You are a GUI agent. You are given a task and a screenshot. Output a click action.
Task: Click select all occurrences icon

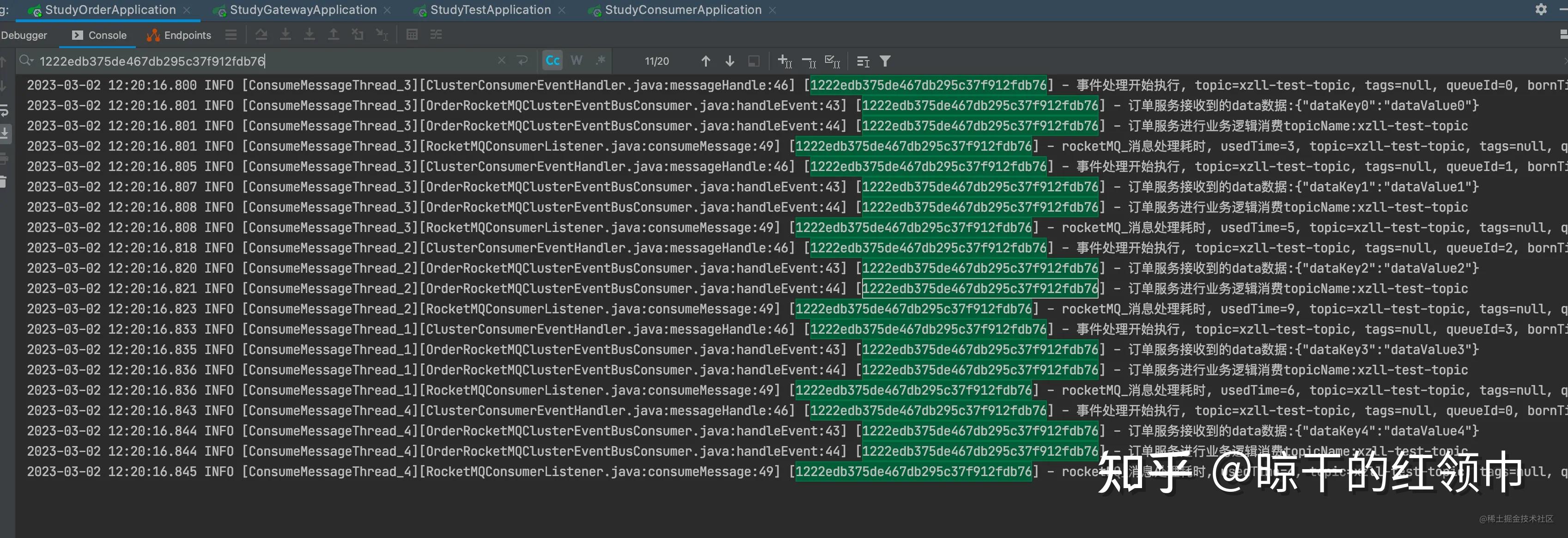(x=832, y=61)
